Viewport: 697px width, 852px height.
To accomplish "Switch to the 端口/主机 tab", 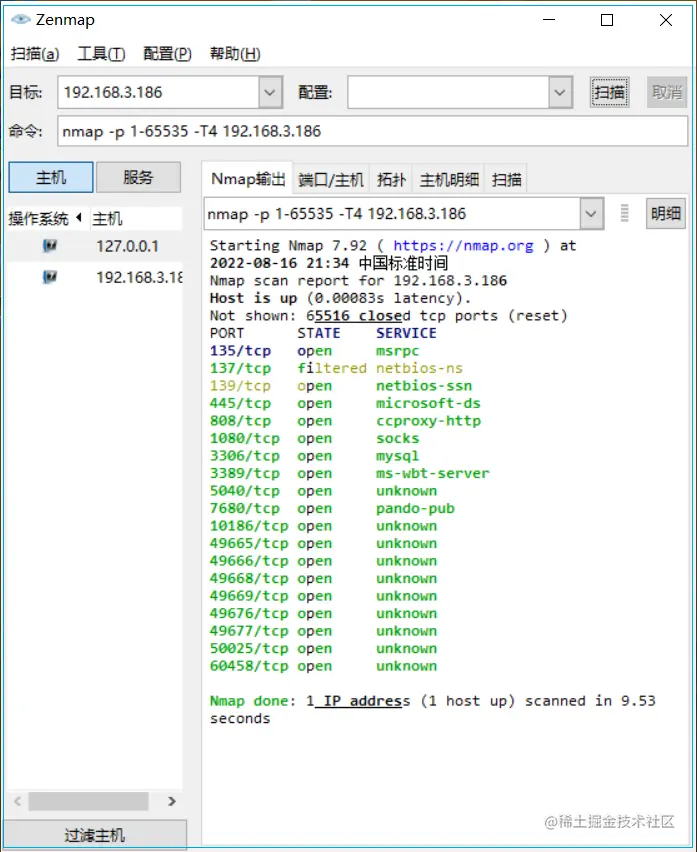I will [x=331, y=179].
